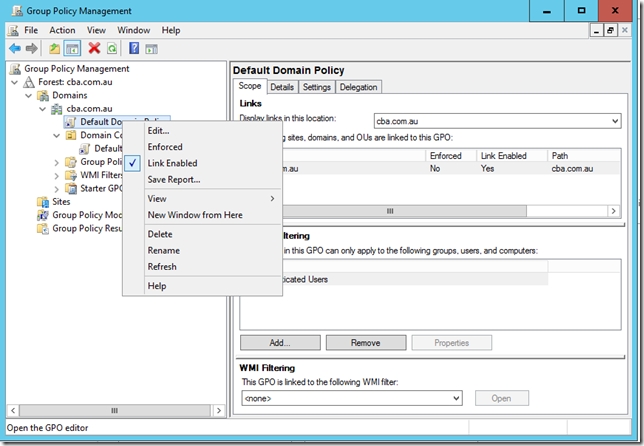This screenshot has width=644, height=446.
Task: Click the Forest triangle icon
Action: point(28,82)
